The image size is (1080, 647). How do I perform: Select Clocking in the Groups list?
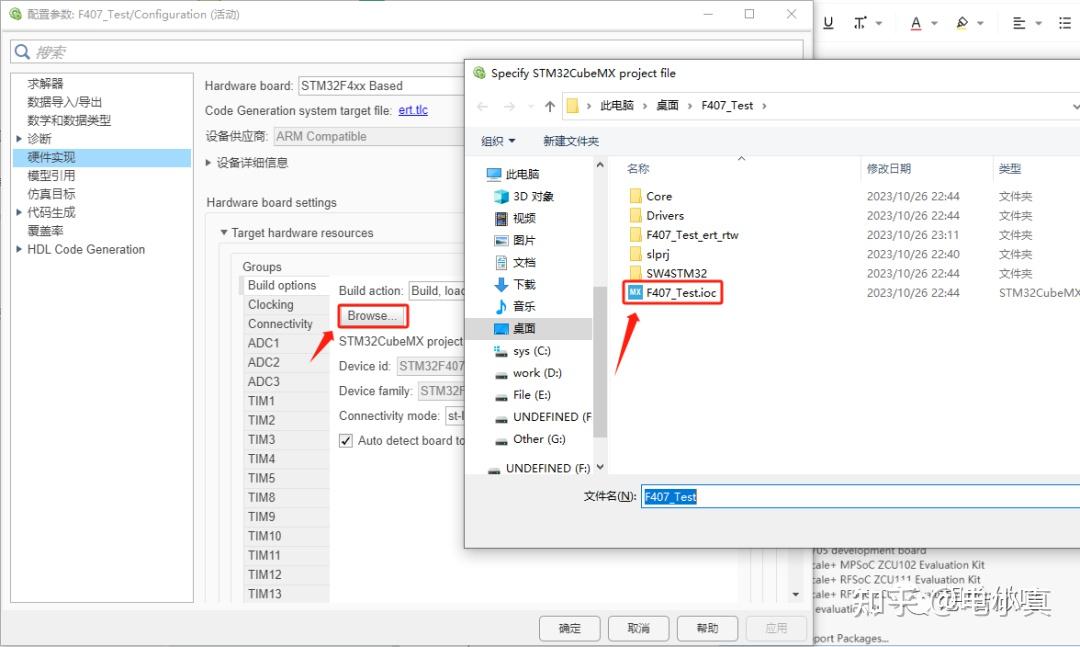pos(270,304)
